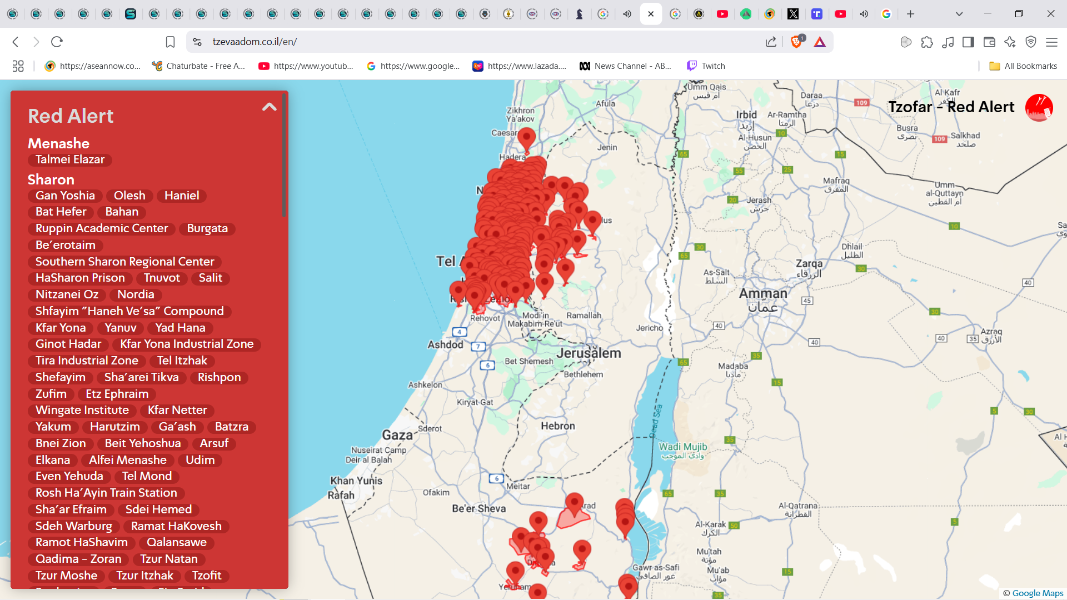Select the Alfei Menashe tag
The image size is (1067, 600).
pos(127,460)
